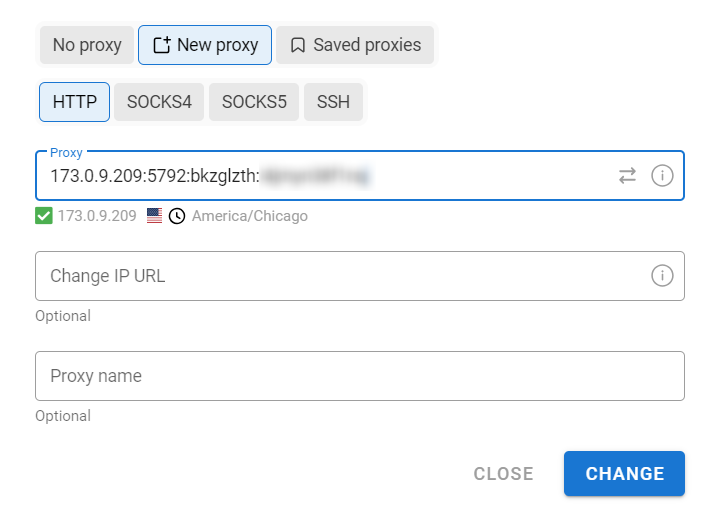
Task: Select the No proxy option
Action: (87, 45)
